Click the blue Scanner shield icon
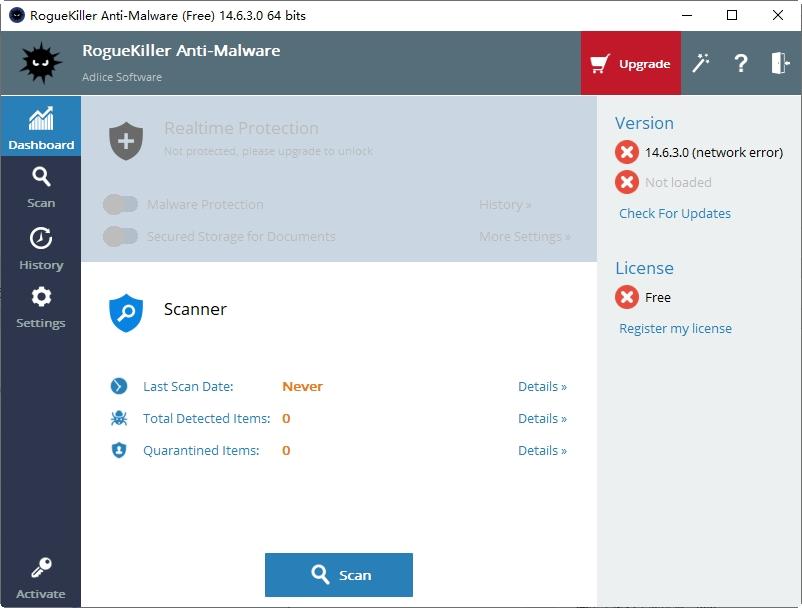Viewport: 802px width, 608px height. [126, 312]
